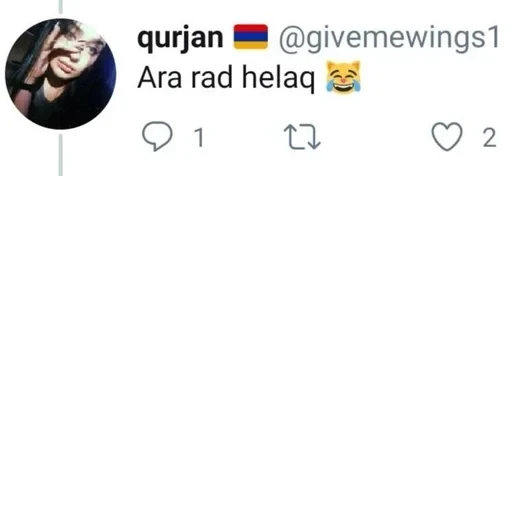Viewport: 512px width, 512px height.
Task: Click blank space between retweet and heart
Action: tap(376, 137)
